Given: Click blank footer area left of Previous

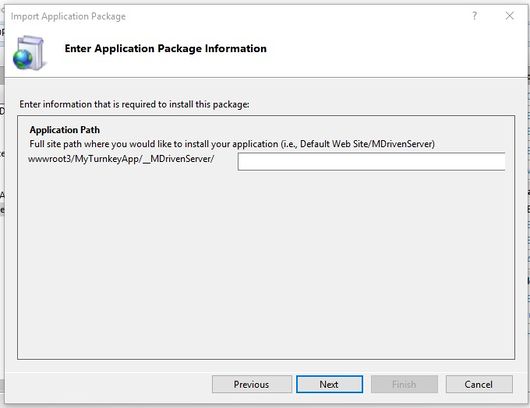Looking at the screenshot, I should [x=108, y=384].
